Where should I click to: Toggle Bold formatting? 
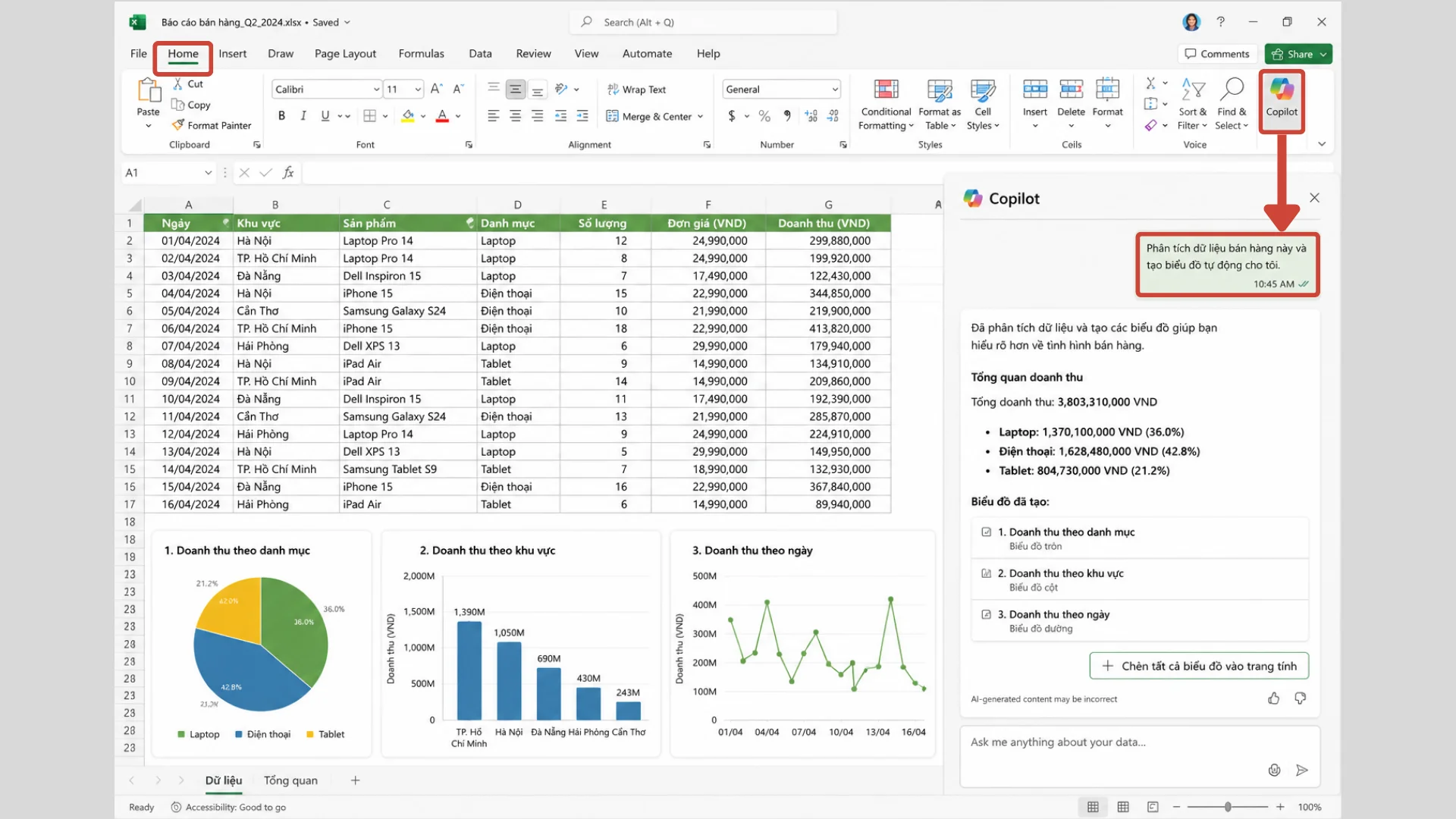tap(281, 116)
